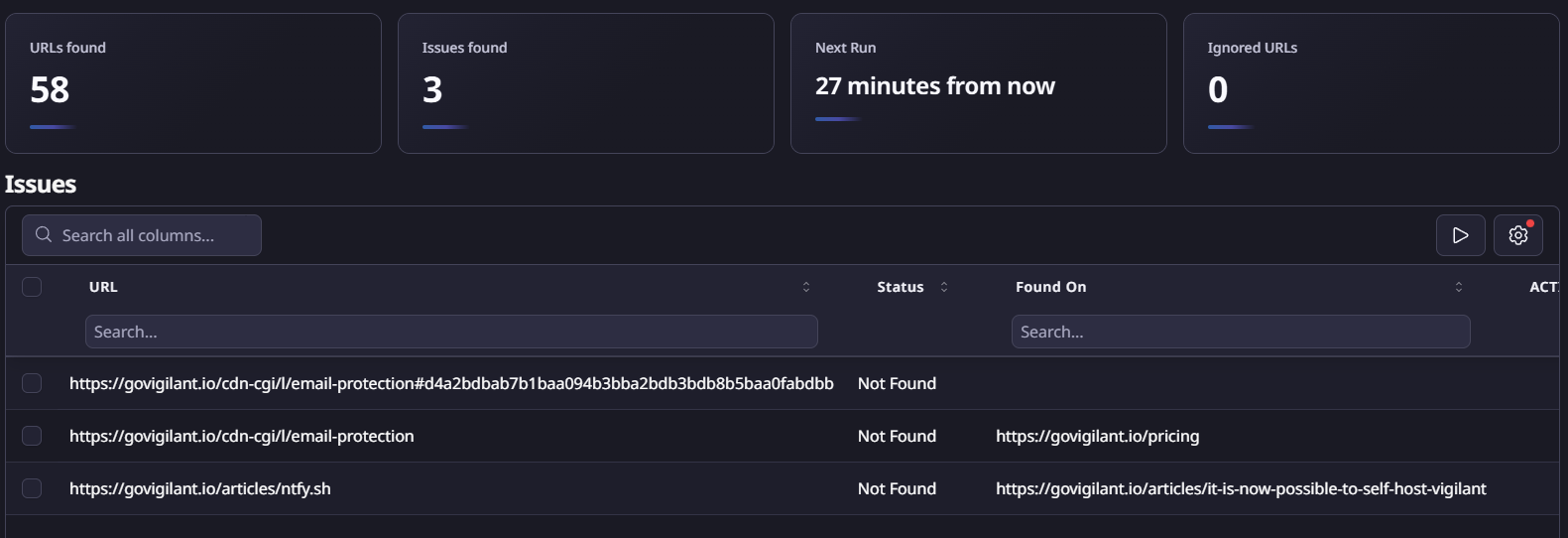Check the row for the plain email-protection URL

(x=32, y=436)
